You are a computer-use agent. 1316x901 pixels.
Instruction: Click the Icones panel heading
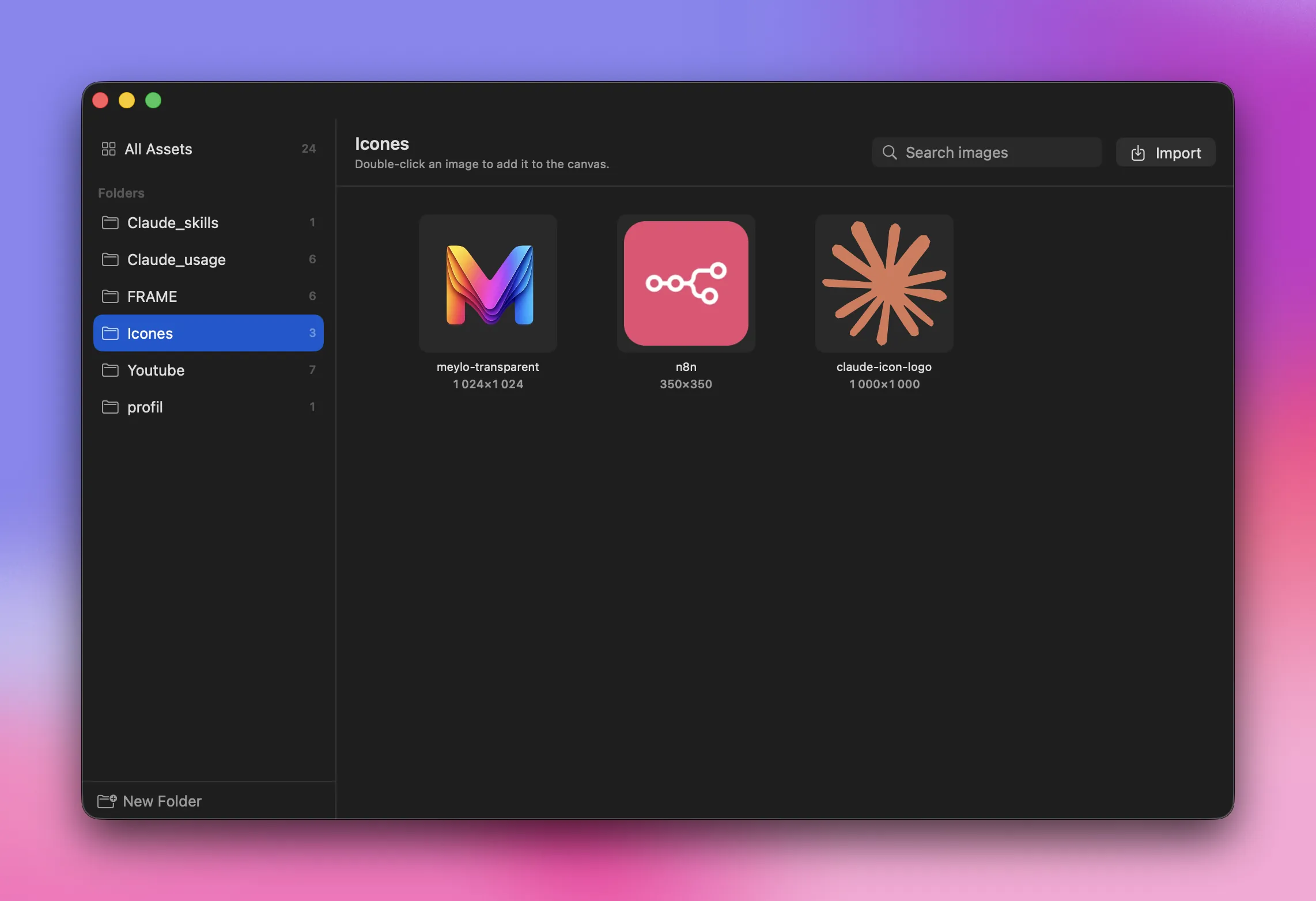pos(382,143)
